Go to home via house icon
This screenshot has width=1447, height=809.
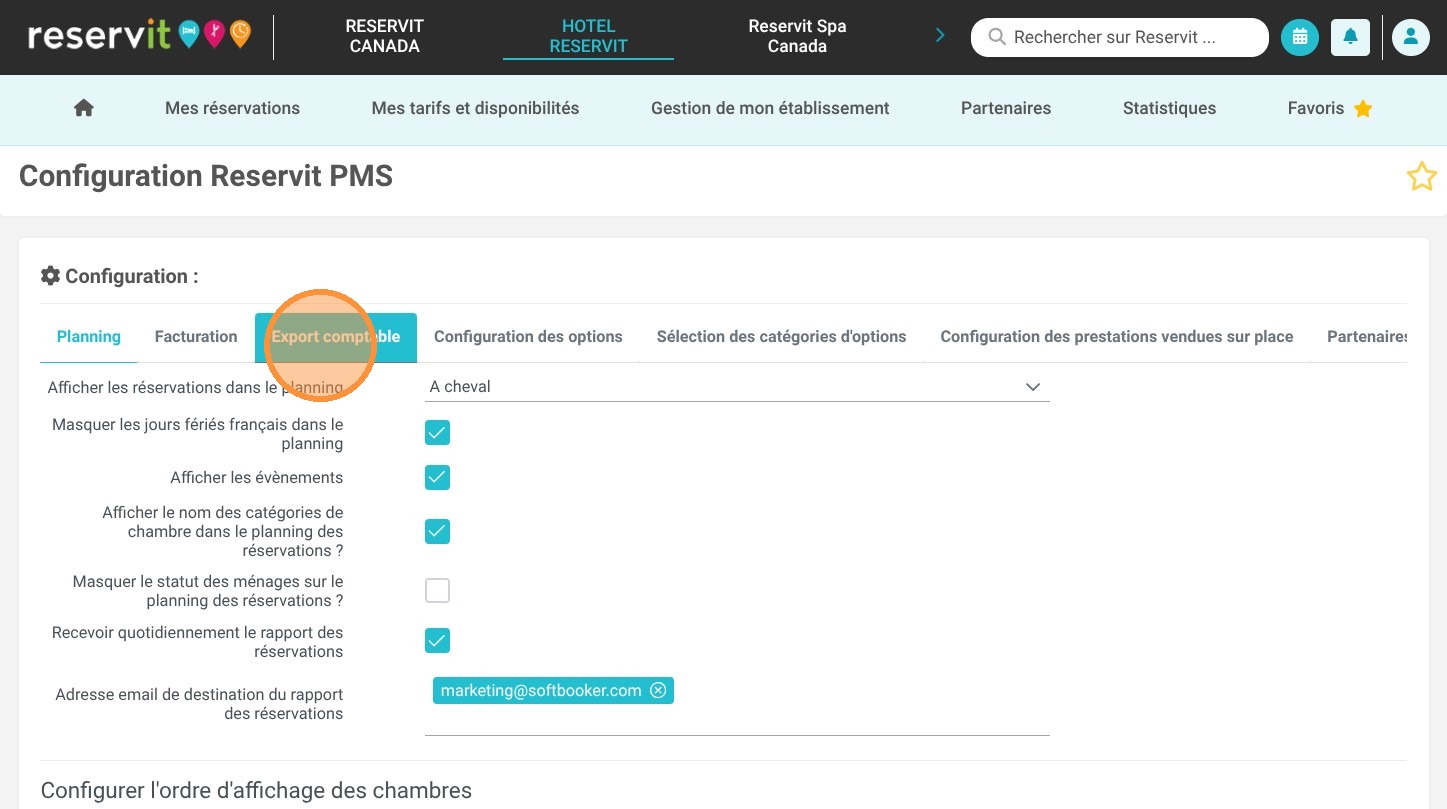pyautogui.click(x=84, y=108)
